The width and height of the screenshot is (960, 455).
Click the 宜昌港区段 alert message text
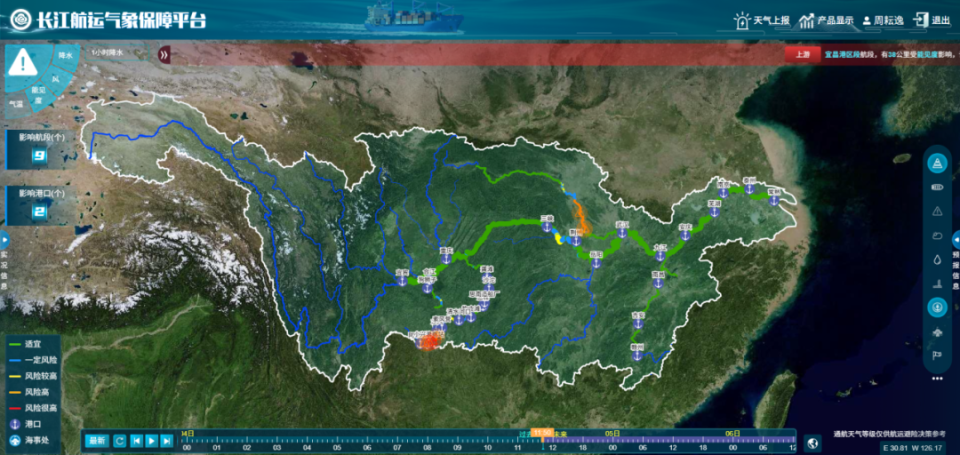pyautogui.click(x=891, y=55)
